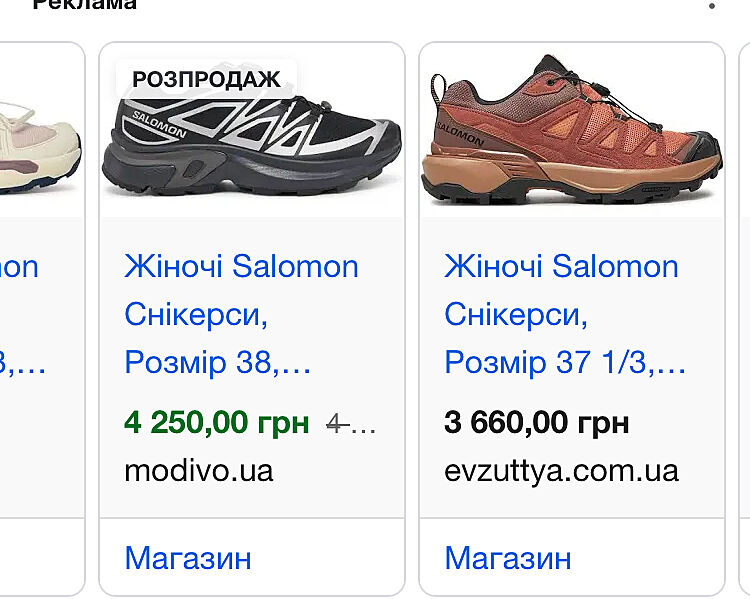Open 'Жіночі Salomon Снікерси, Розмір 37 1/3' link

click(x=564, y=314)
